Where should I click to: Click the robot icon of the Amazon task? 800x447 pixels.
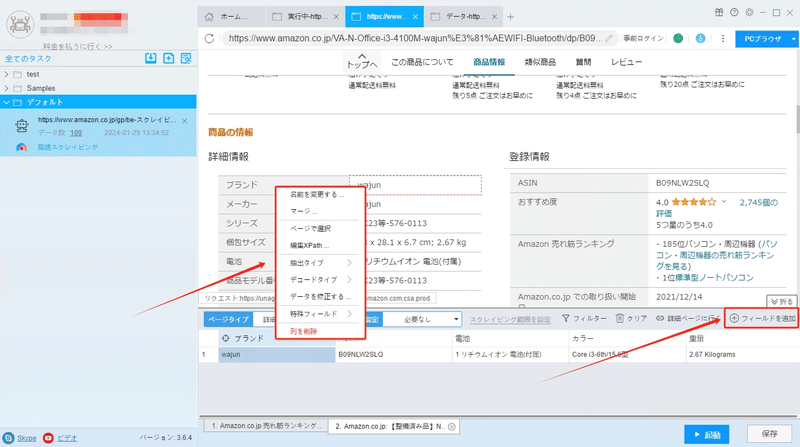click(x=21, y=126)
